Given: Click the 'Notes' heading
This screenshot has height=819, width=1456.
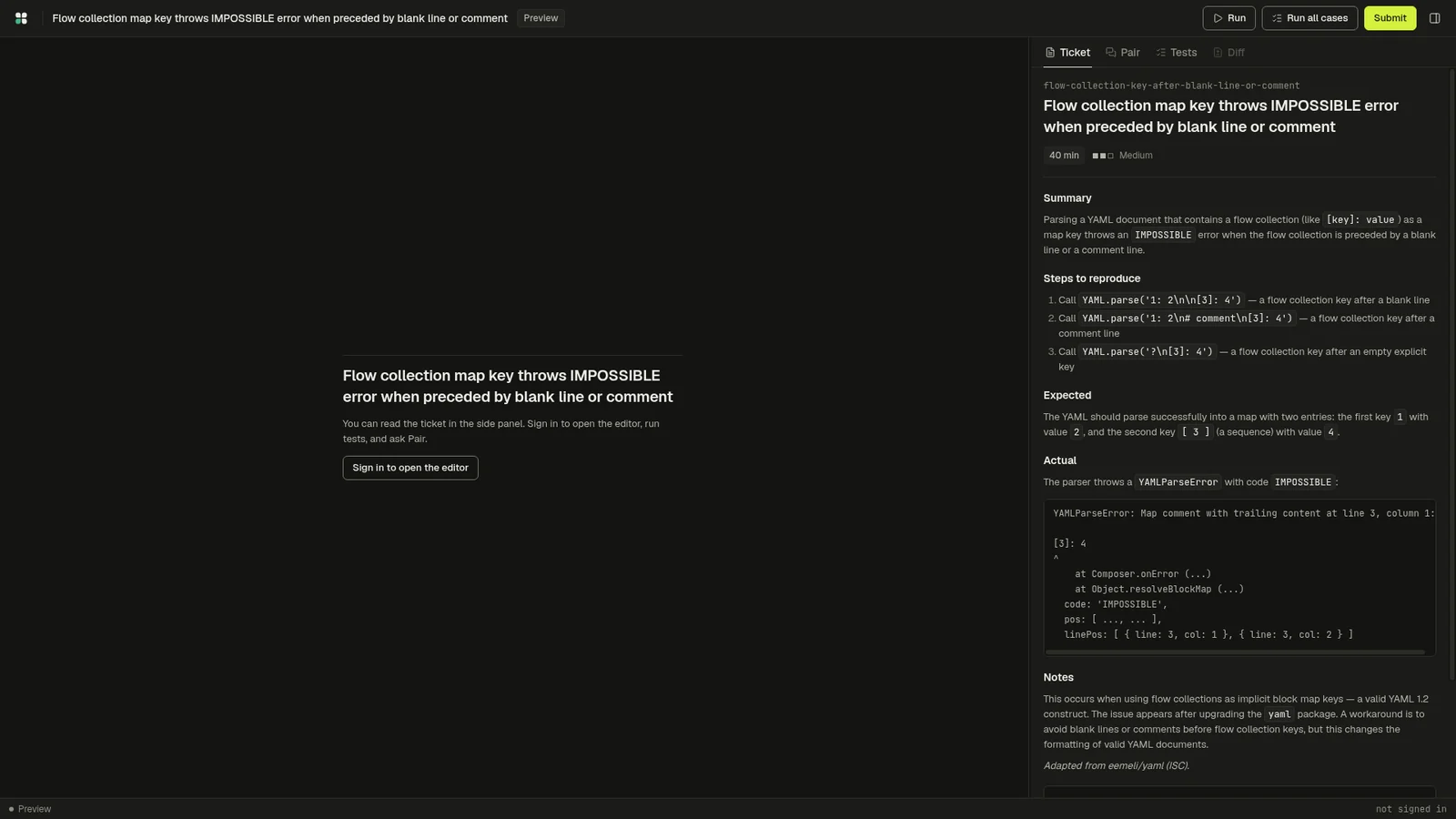Looking at the screenshot, I should coord(1058,678).
